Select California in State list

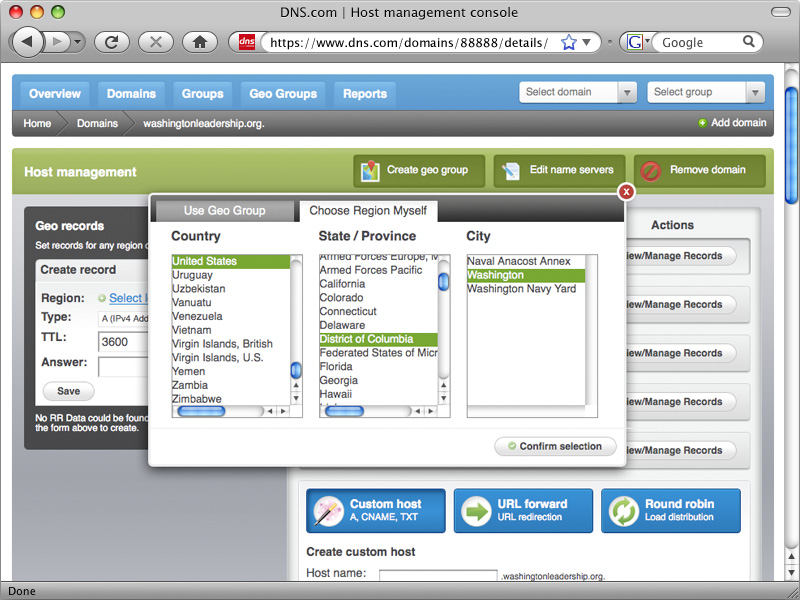point(378,284)
